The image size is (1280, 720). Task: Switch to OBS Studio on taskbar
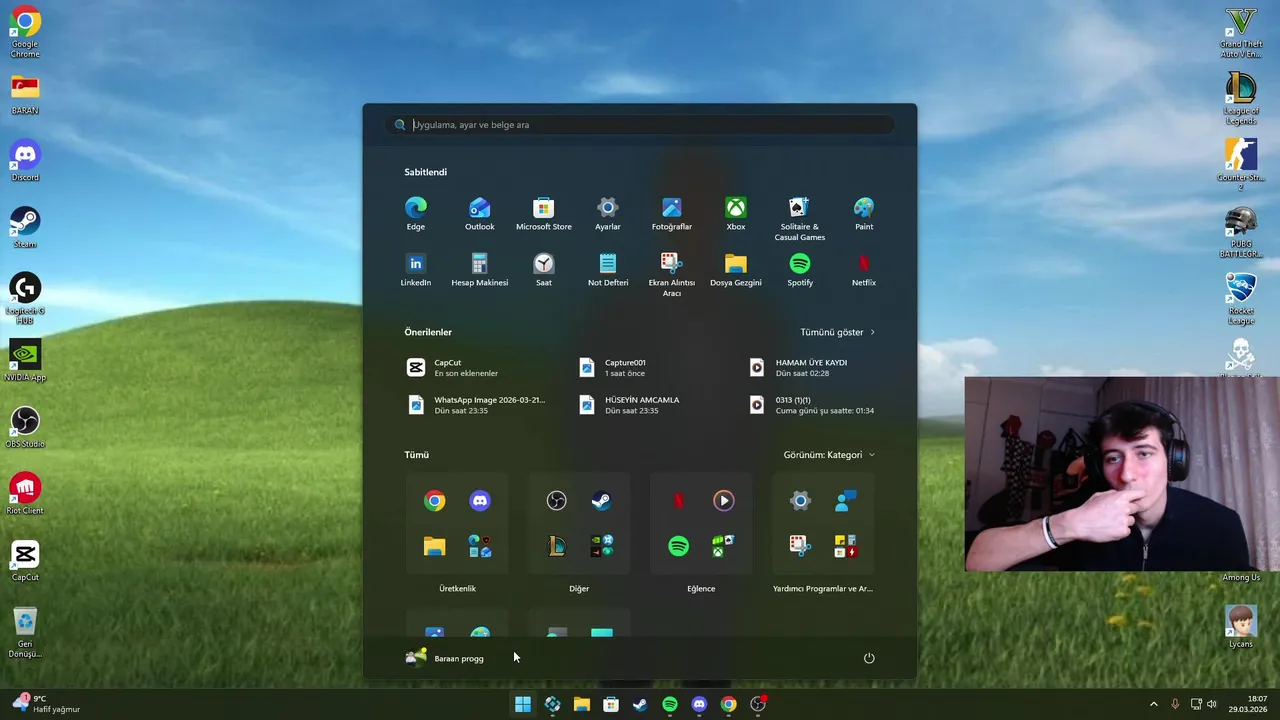(758, 704)
